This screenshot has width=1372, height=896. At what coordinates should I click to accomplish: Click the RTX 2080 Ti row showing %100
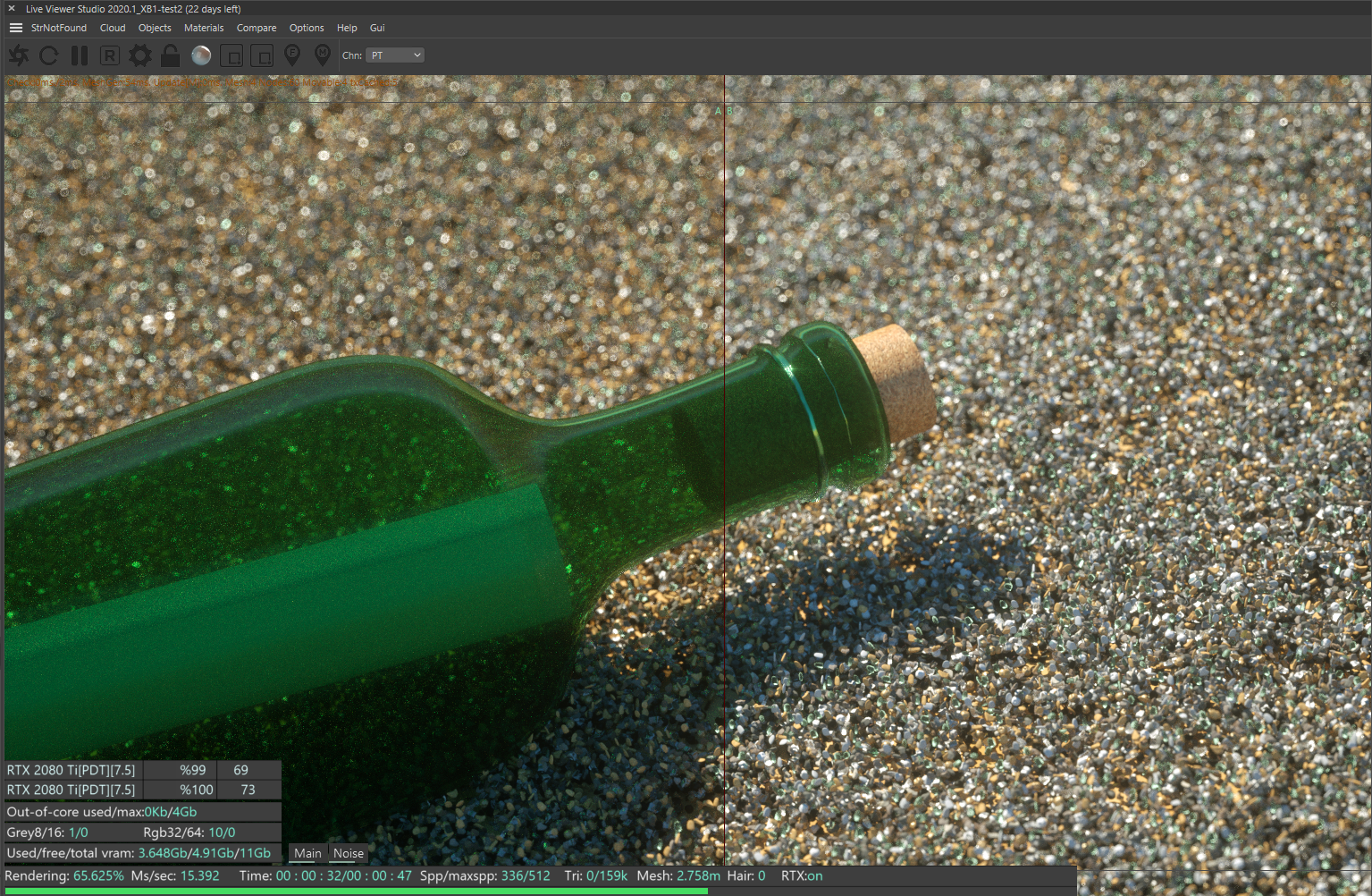143,790
